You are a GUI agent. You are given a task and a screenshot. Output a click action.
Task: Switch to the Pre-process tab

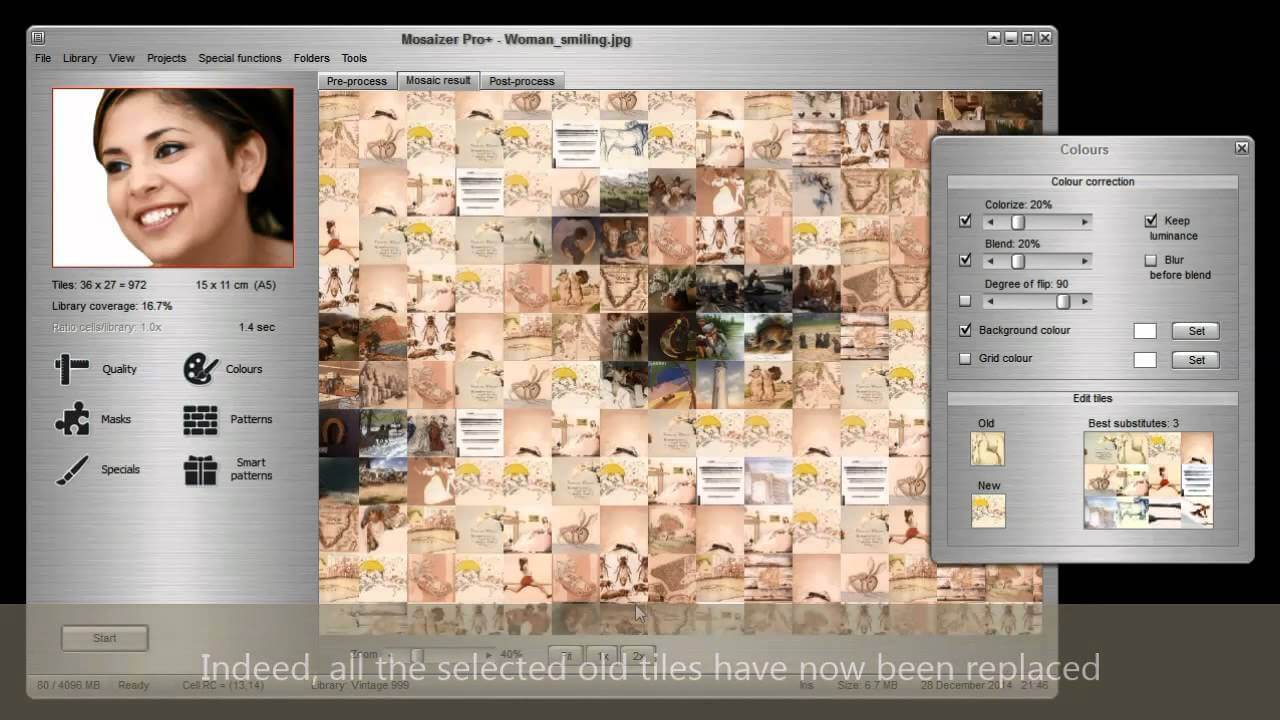(357, 81)
